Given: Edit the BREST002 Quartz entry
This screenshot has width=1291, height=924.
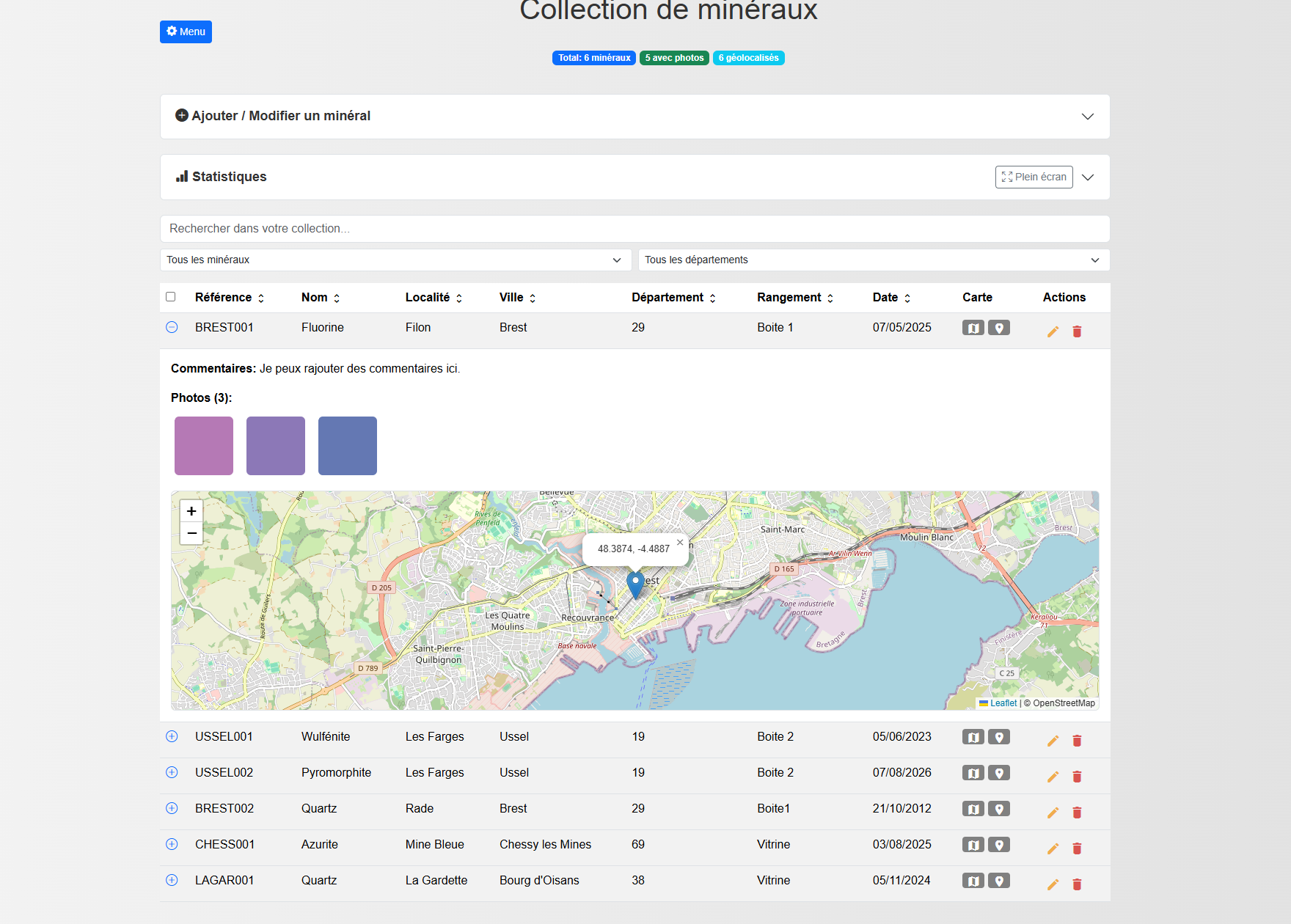Looking at the screenshot, I should (x=1053, y=813).
